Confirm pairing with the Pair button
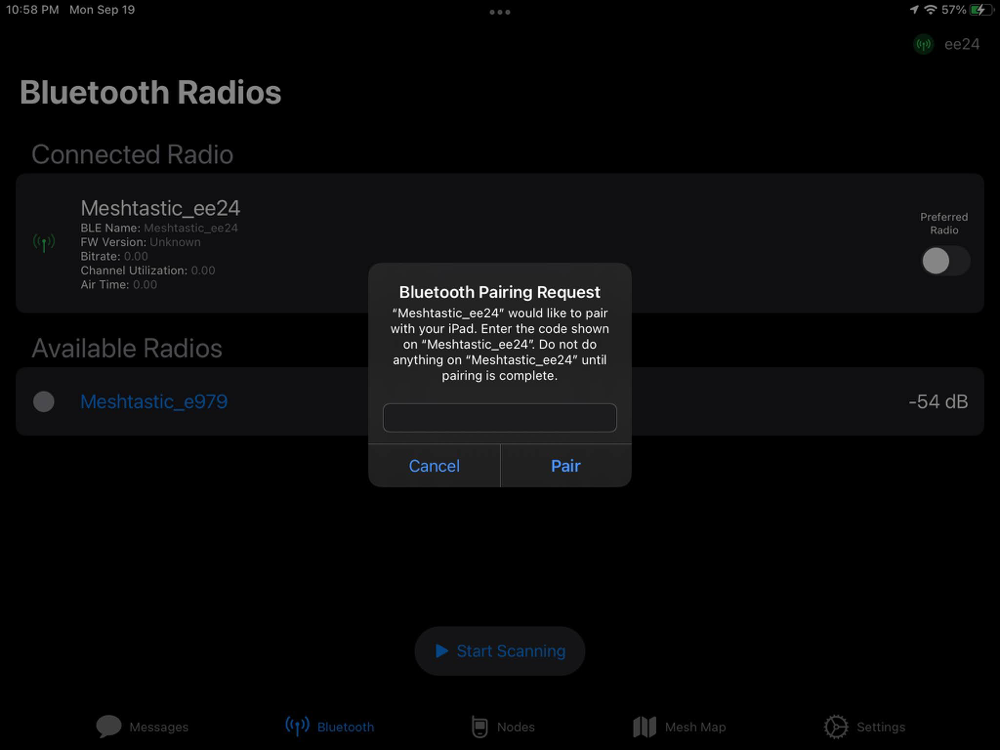This screenshot has height=750, width=1000. (x=566, y=466)
